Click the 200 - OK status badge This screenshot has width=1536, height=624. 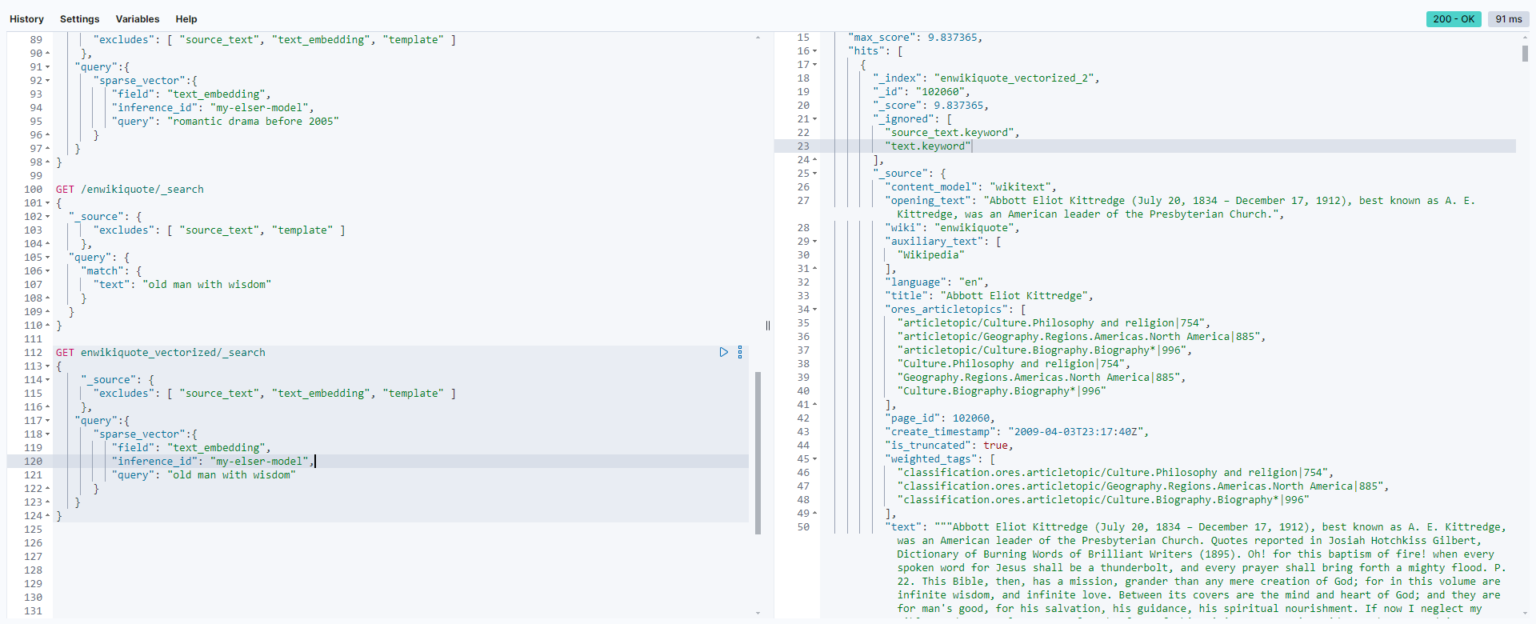1453,18
